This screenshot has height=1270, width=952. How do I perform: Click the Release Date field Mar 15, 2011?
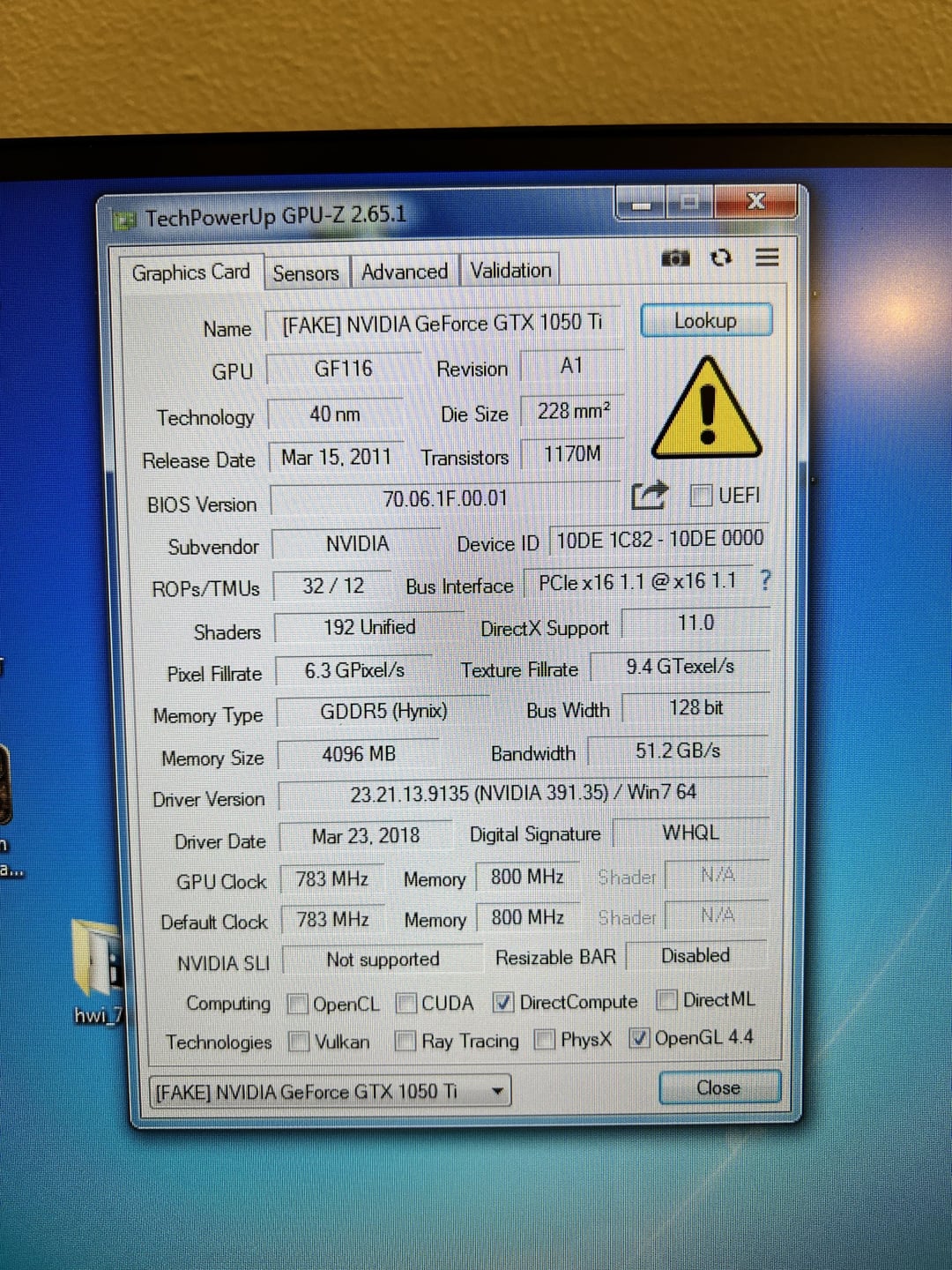[x=336, y=458]
